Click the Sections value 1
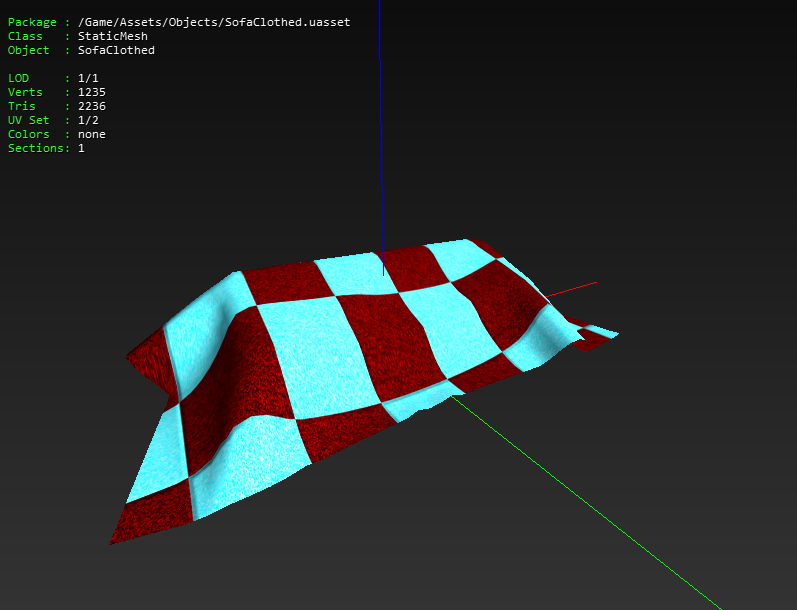The width and height of the screenshot is (797, 610). click(x=81, y=148)
